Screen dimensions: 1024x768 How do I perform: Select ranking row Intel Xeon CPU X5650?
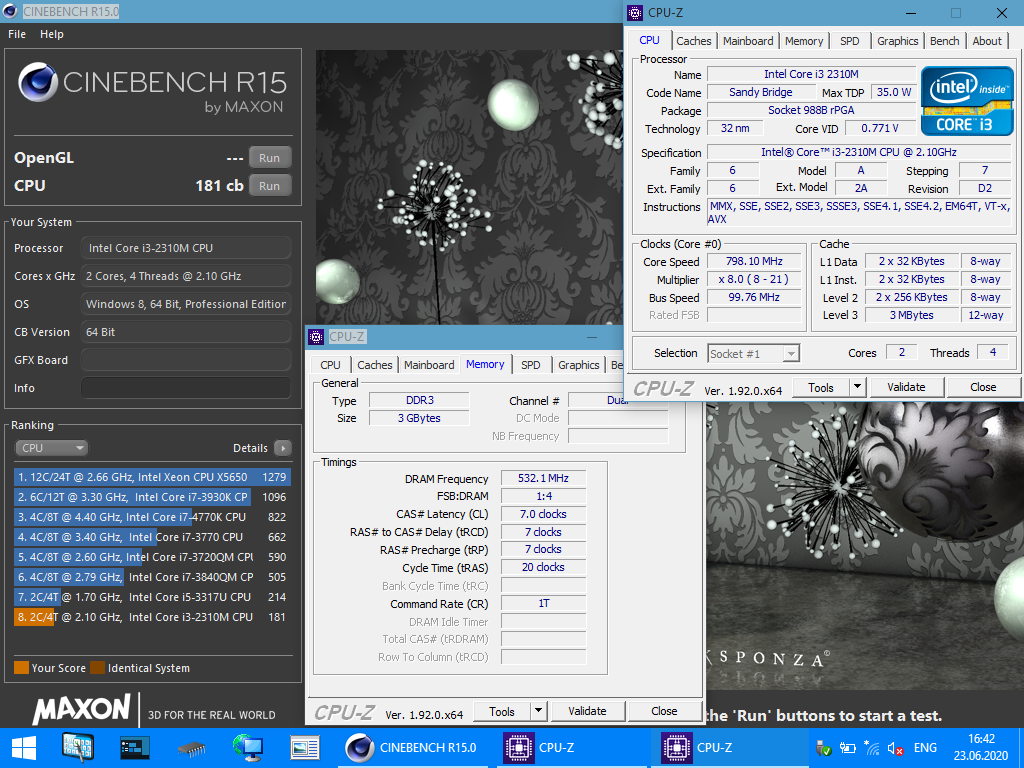point(152,477)
